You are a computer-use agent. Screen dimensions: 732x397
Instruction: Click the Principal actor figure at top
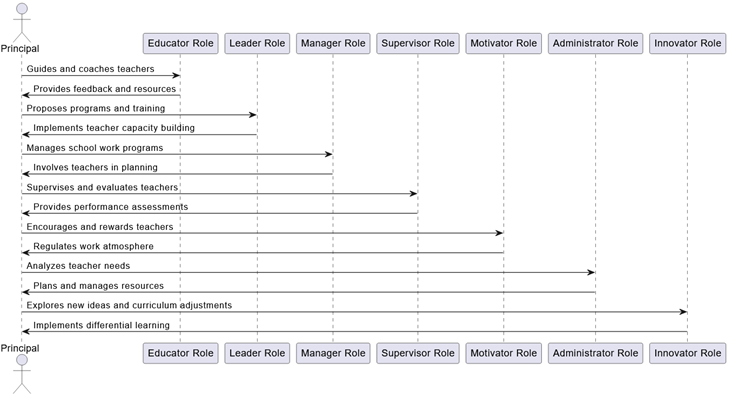pyautogui.click(x=21, y=23)
